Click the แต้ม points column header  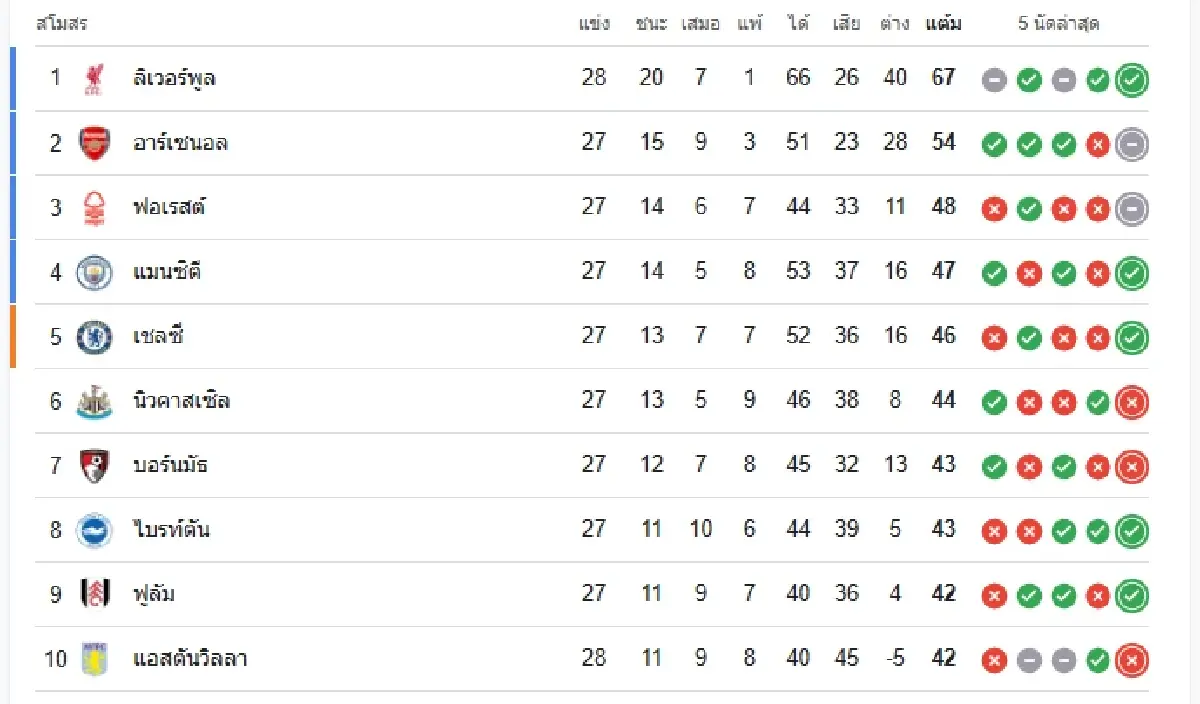943,24
